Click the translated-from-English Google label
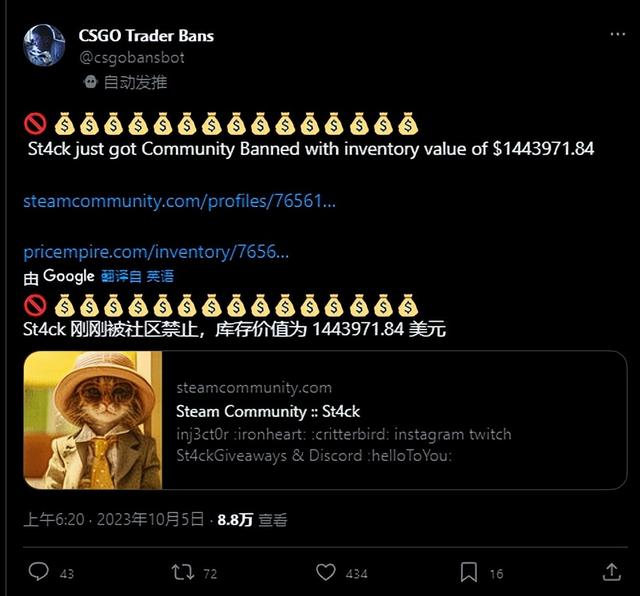Viewport: 640px width, 596px height. [137, 276]
